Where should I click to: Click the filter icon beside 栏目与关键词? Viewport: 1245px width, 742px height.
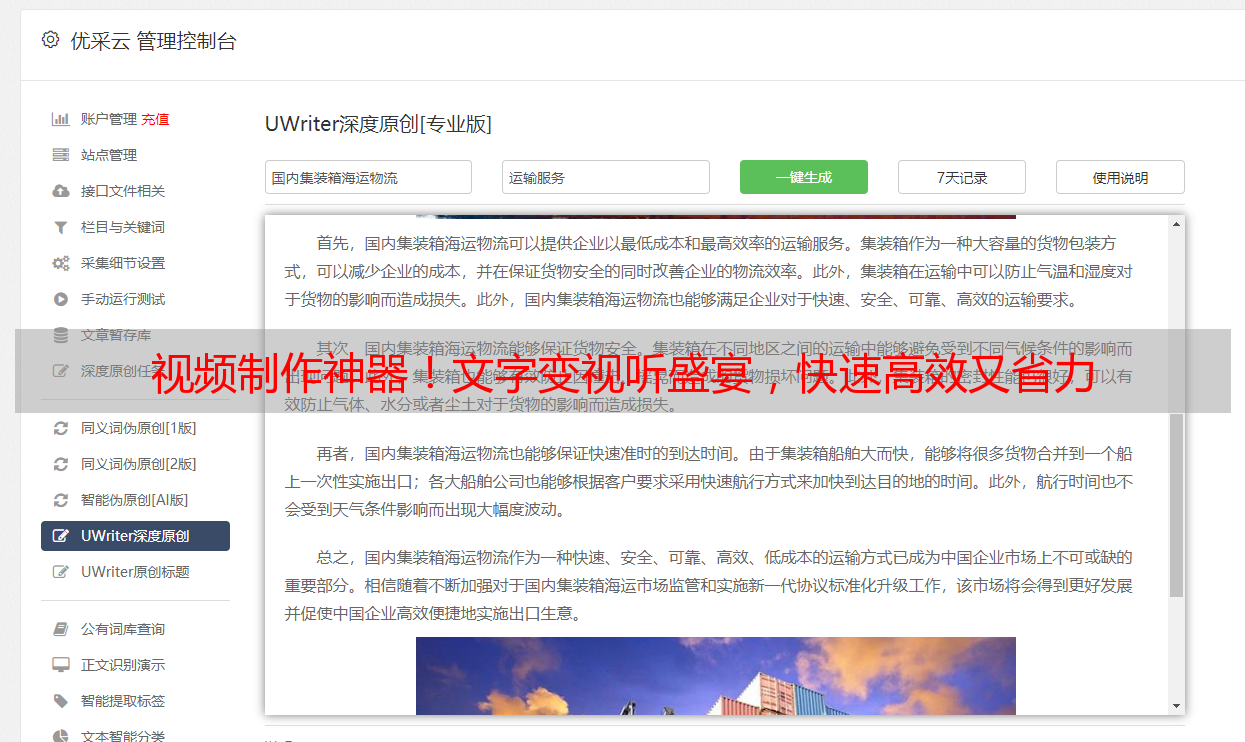tap(61, 227)
